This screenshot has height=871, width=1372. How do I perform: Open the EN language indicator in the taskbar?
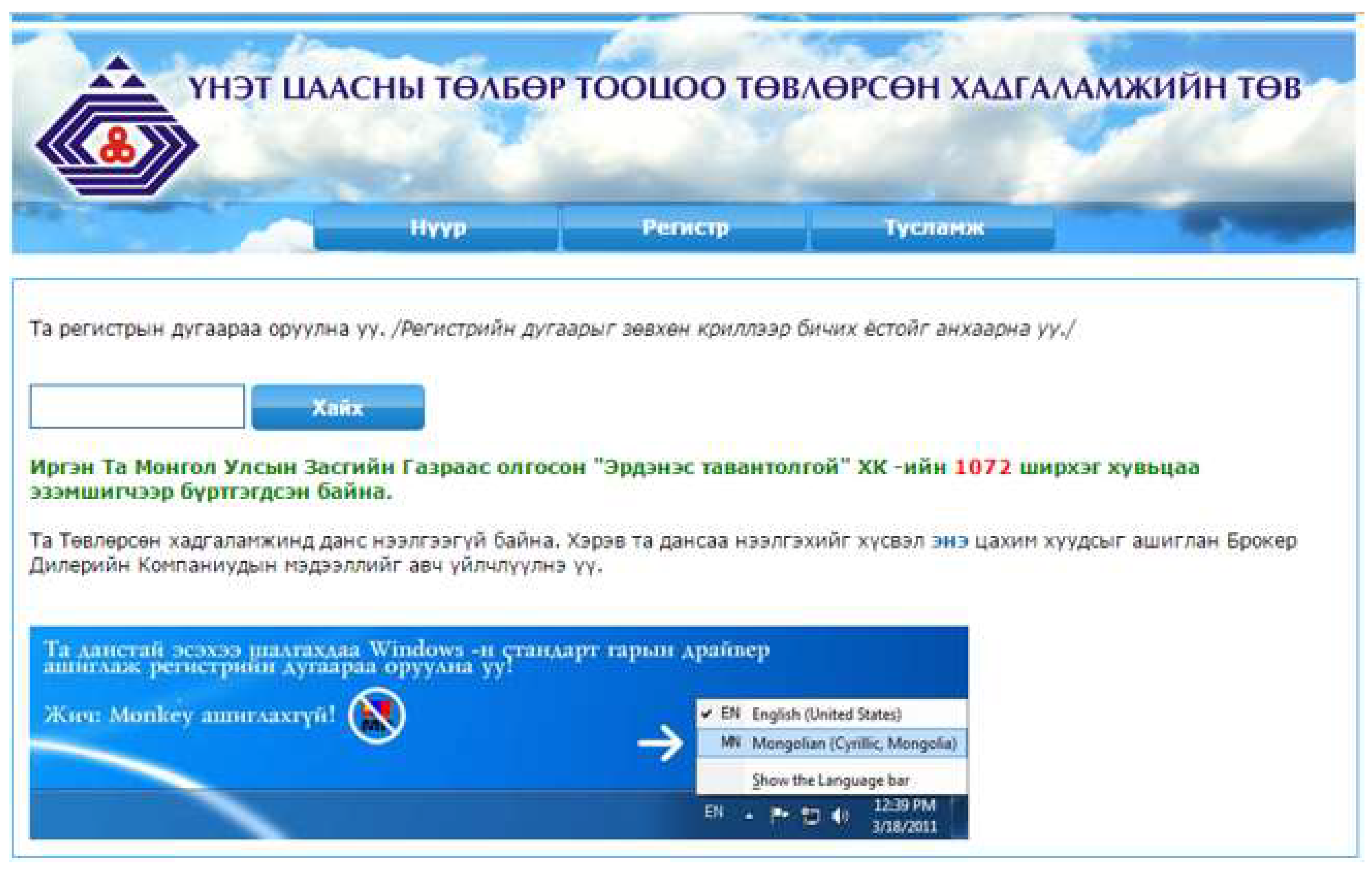(714, 812)
